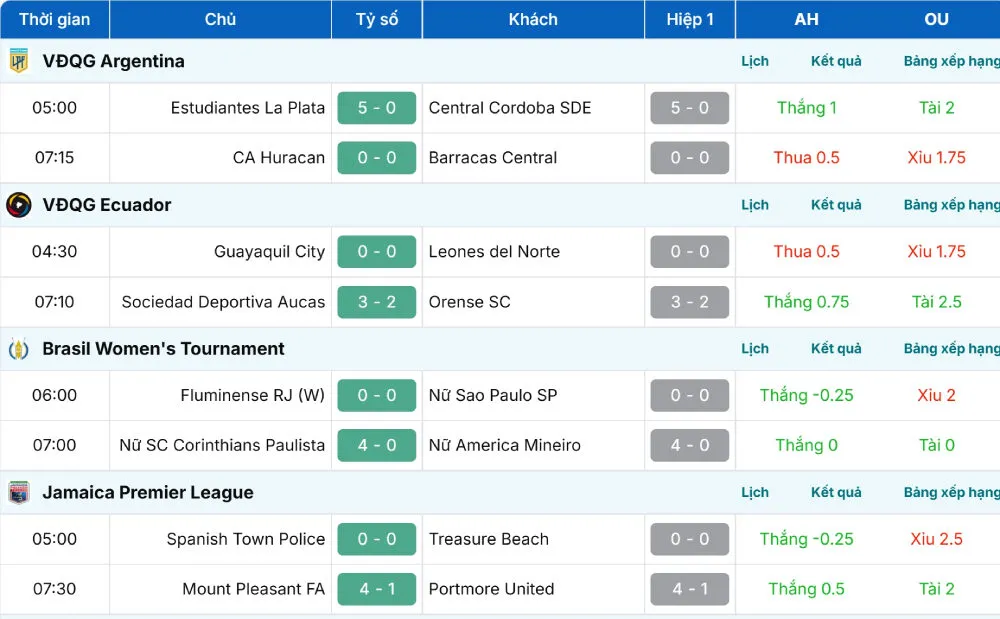Click the half-time 0 - 0 for CA Huracan

(689, 158)
